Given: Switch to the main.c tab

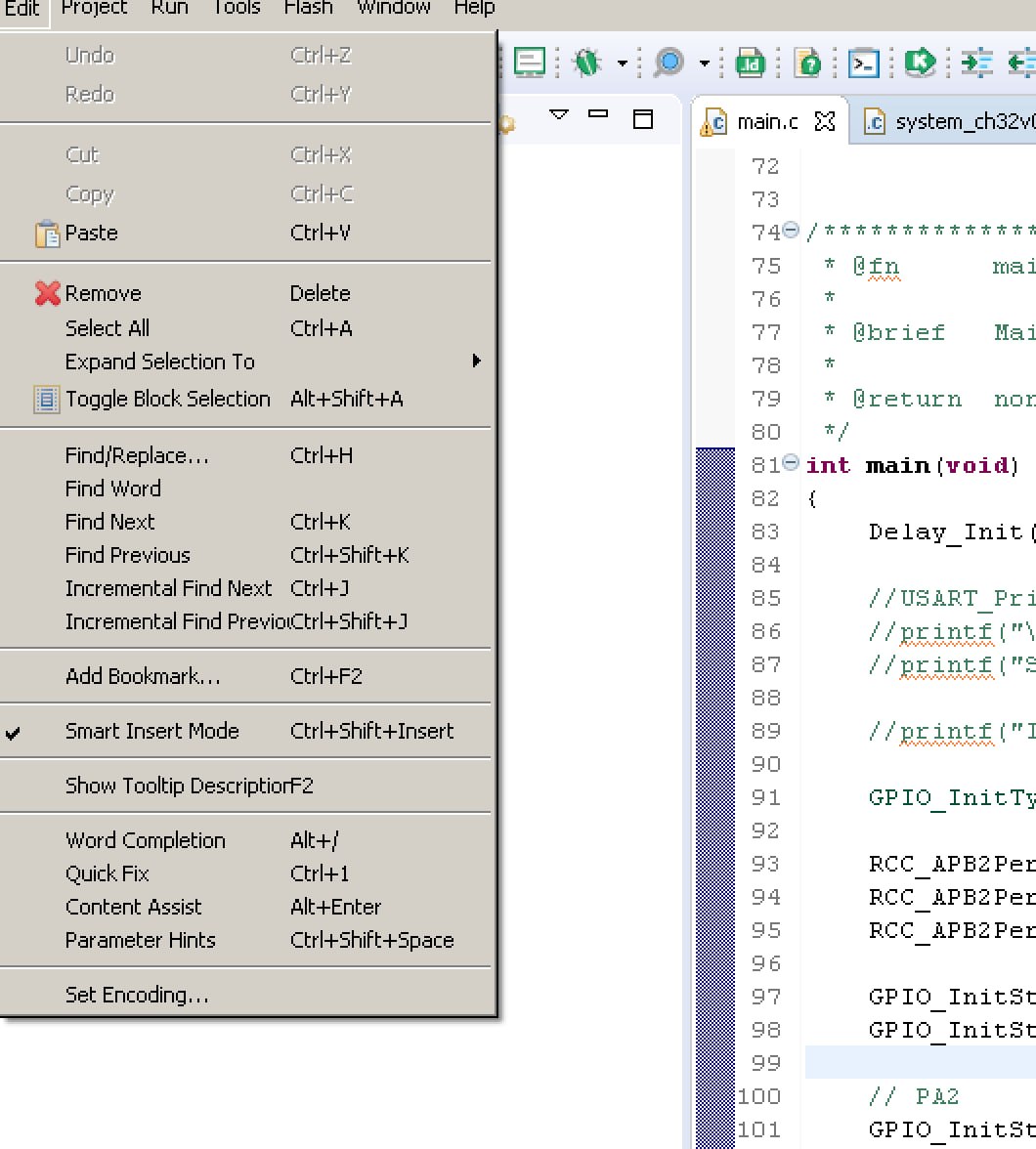Looking at the screenshot, I should [767, 121].
